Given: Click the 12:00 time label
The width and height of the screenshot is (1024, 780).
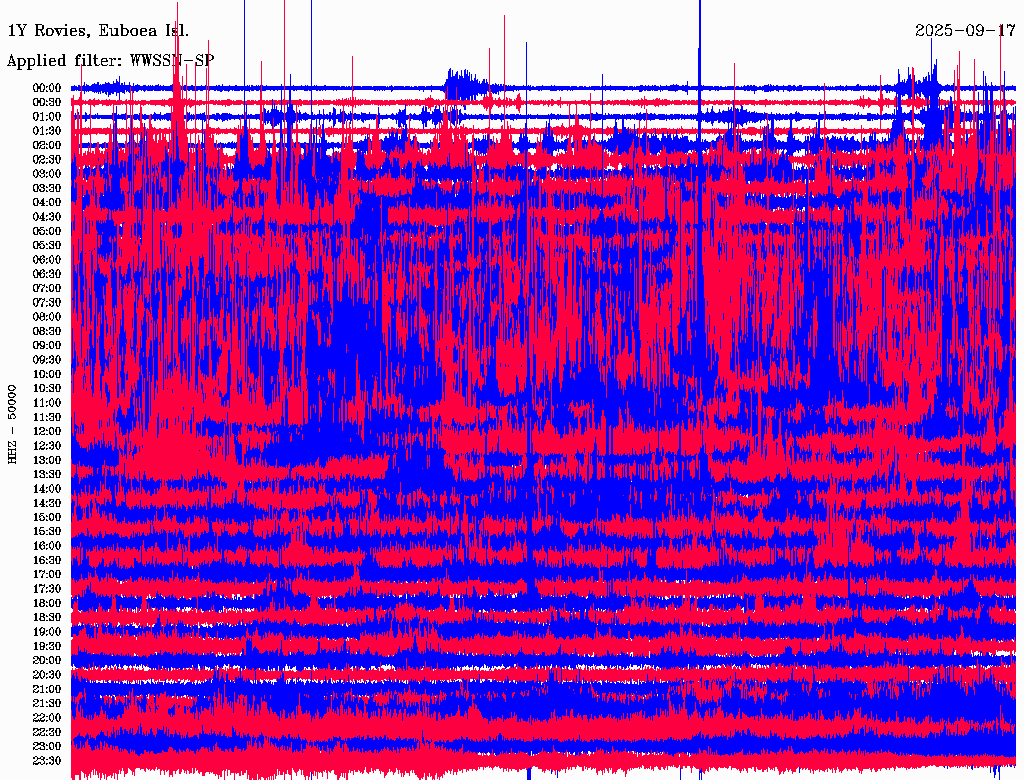Looking at the screenshot, I should click(x=47, y=431).
